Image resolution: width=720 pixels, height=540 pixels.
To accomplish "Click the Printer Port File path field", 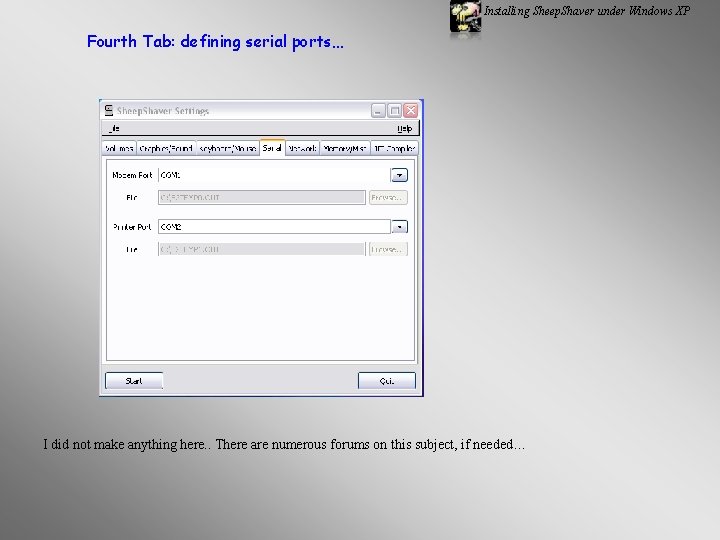I will click(262, 249).
